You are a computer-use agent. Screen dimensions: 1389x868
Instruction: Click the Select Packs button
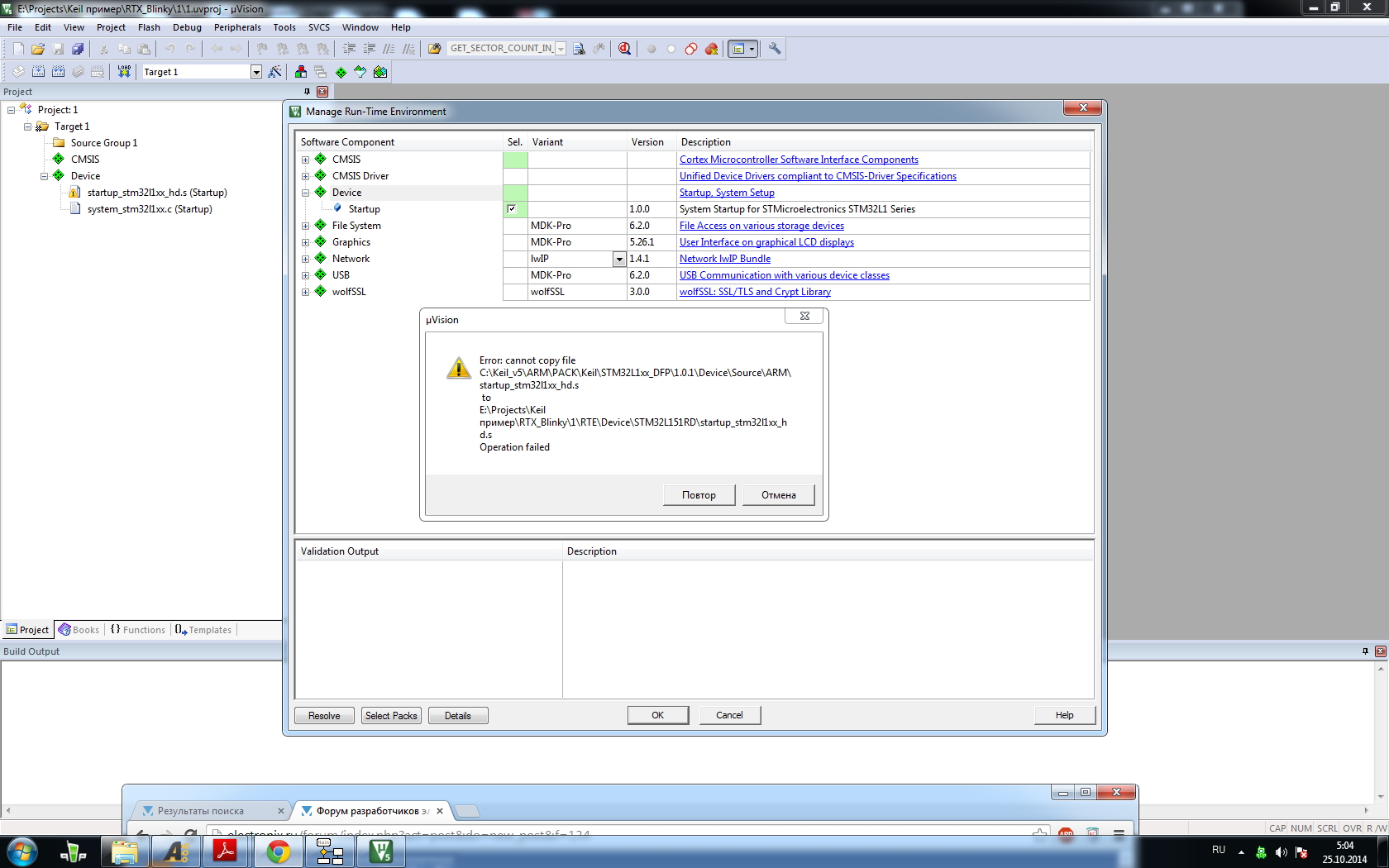pos(391,716)
